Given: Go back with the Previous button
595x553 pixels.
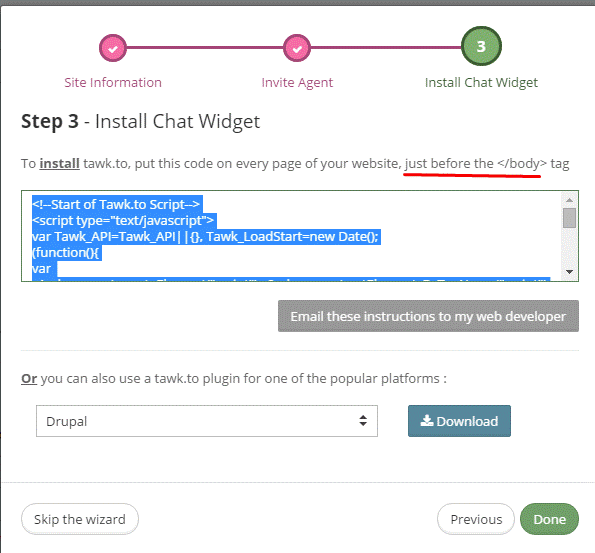Looking at the screenshot, I should click(x=476, y=519).
